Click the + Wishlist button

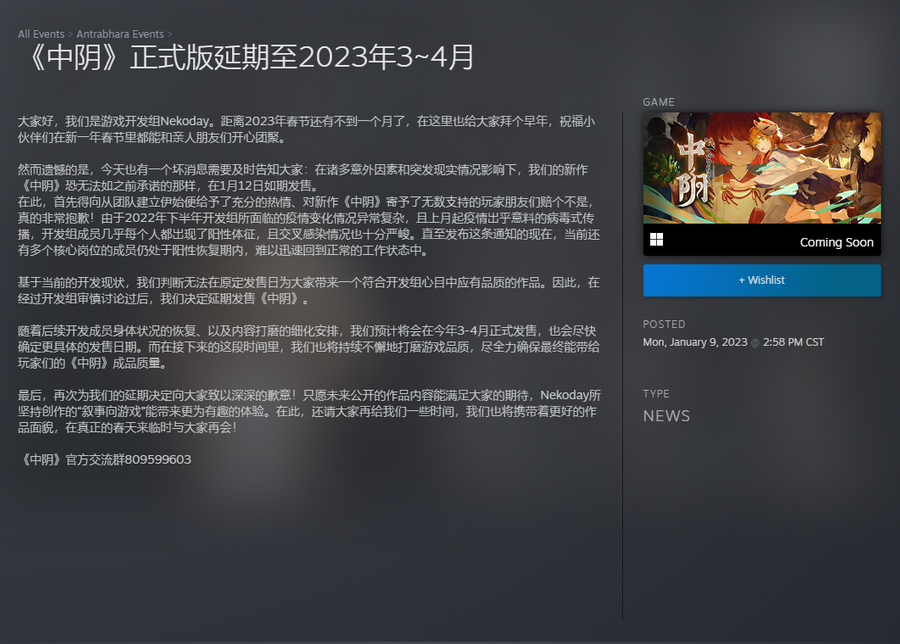coord(761,280)
